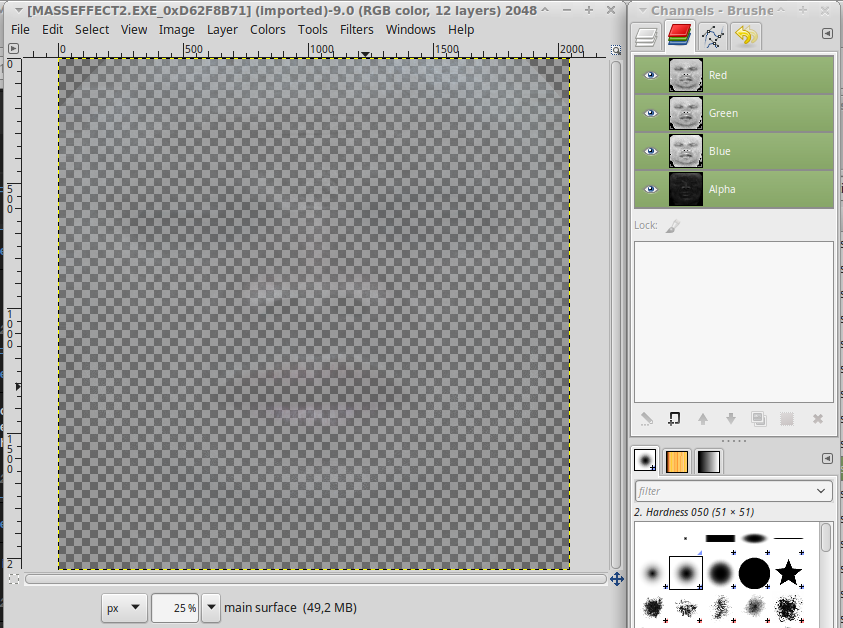Select the thin horizontal line brush
Screen dimensions: 843x628
coord(788,538)
